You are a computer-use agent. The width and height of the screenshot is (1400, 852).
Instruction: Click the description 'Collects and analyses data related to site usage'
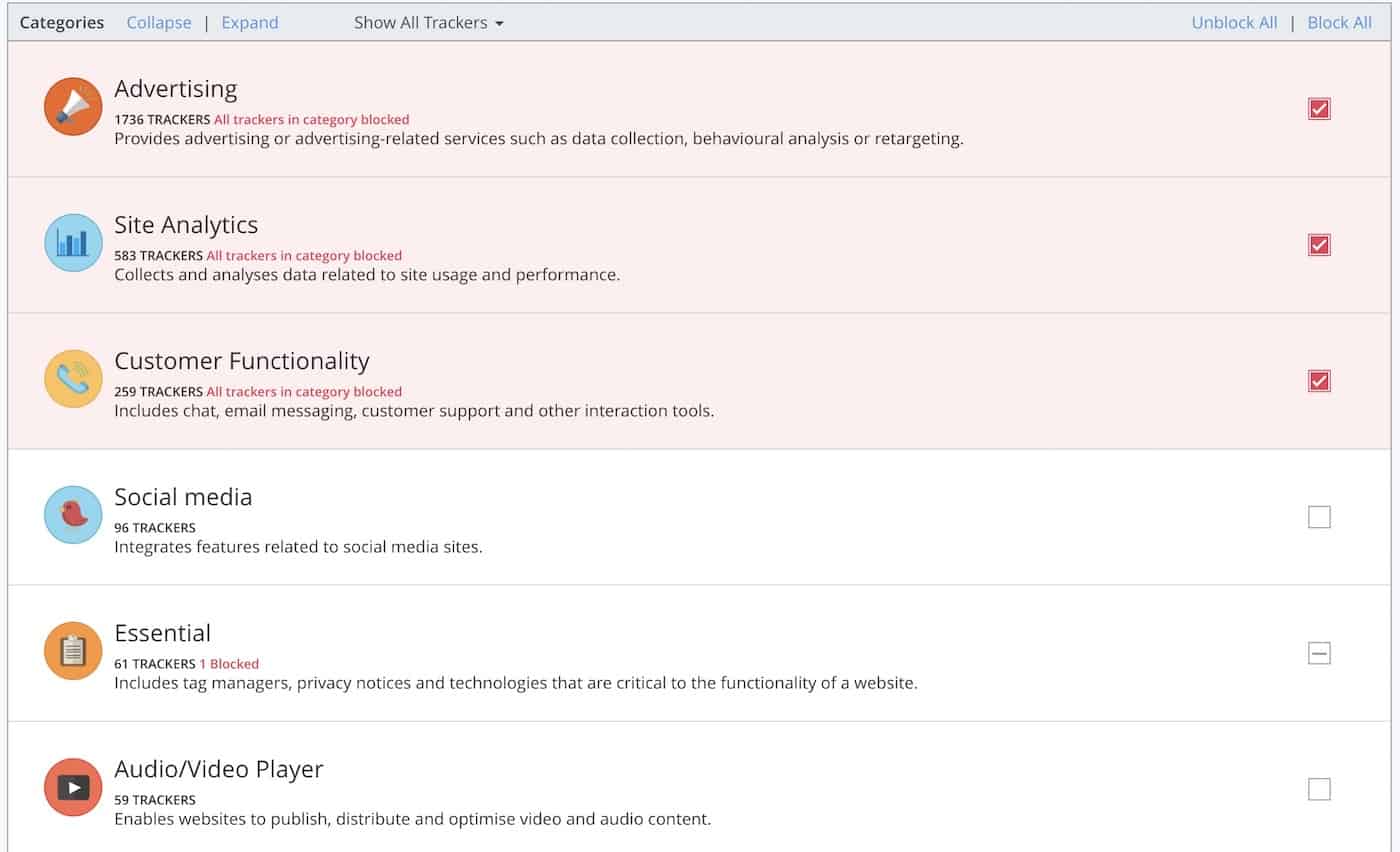pyautogui.click(x=367, y=275)
